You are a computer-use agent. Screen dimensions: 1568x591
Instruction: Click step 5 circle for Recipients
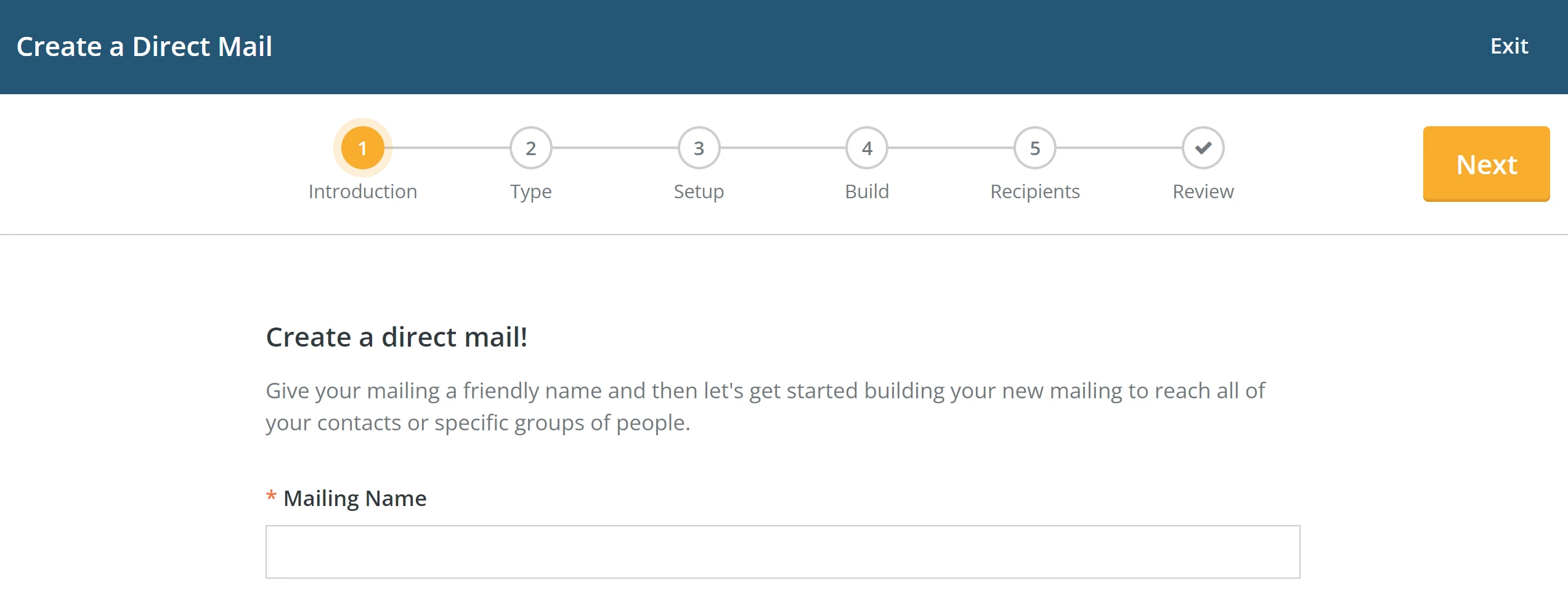1034,147
